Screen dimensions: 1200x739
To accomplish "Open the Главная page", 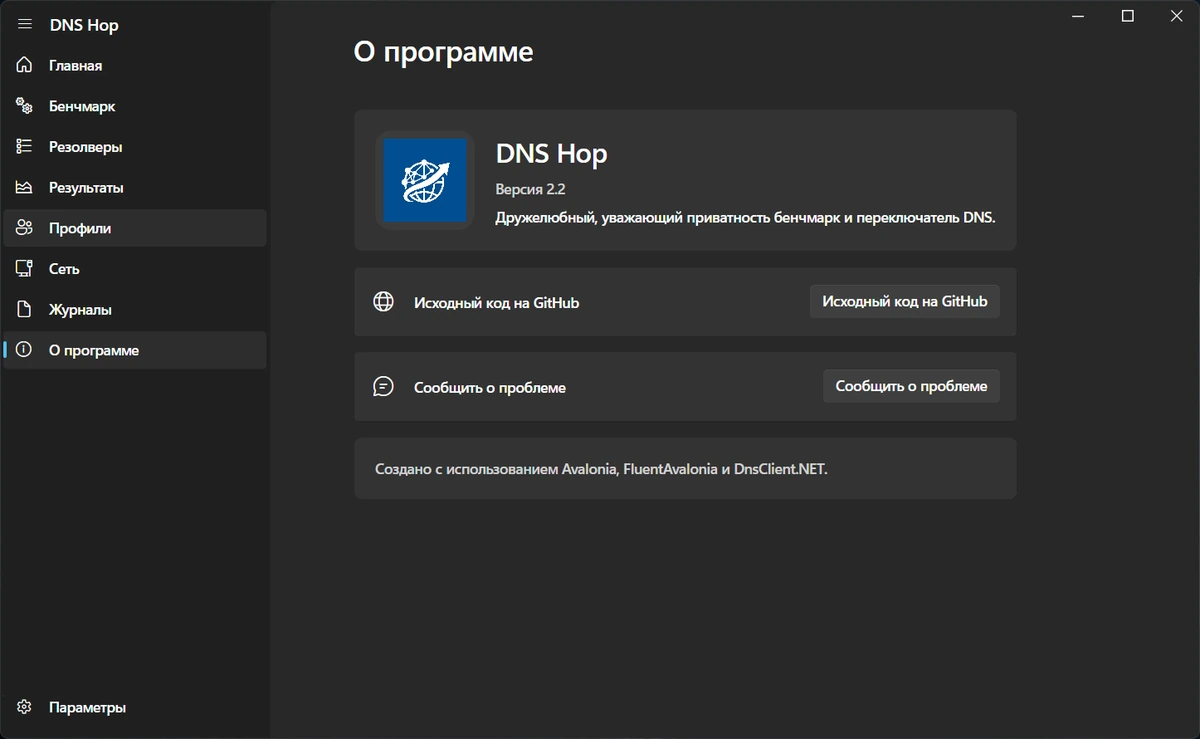I will (135, 66).
